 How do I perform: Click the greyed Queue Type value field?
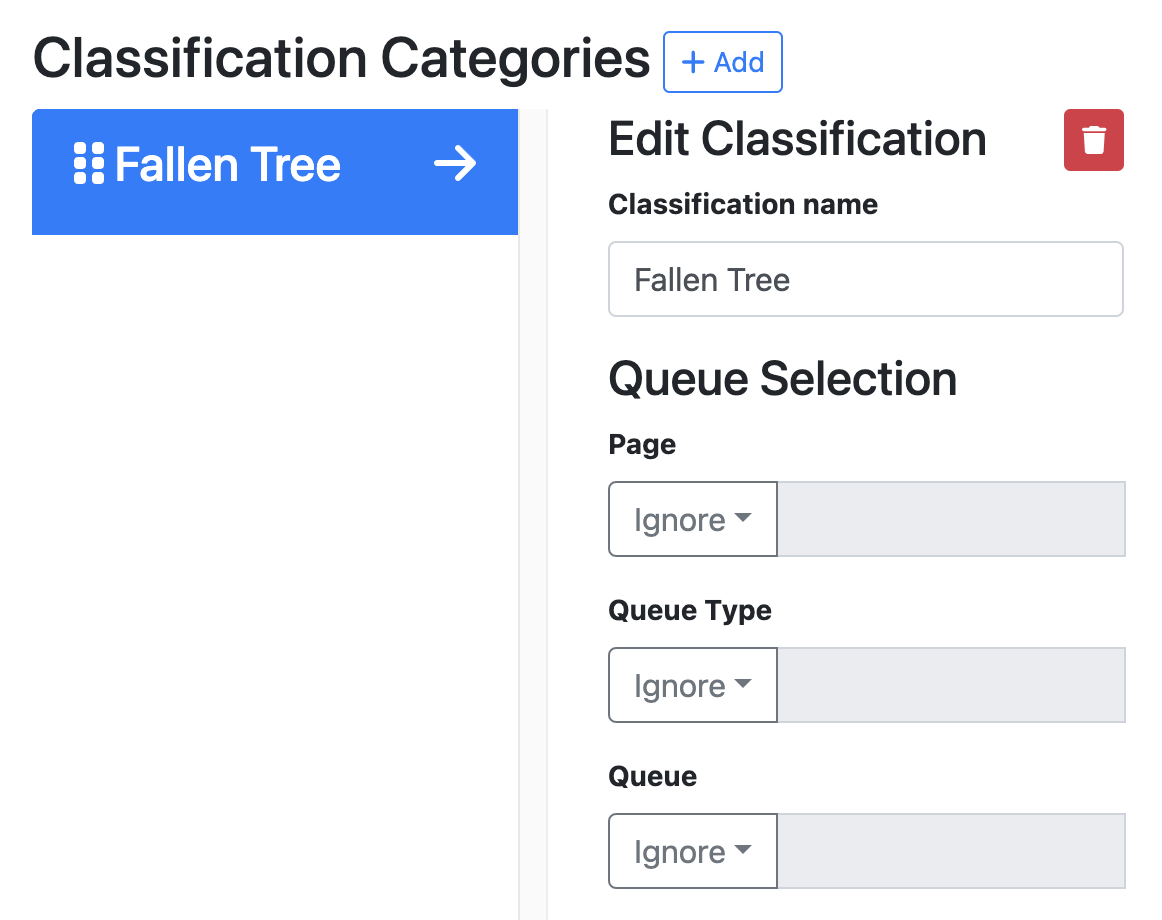click(x=951, y=686)
